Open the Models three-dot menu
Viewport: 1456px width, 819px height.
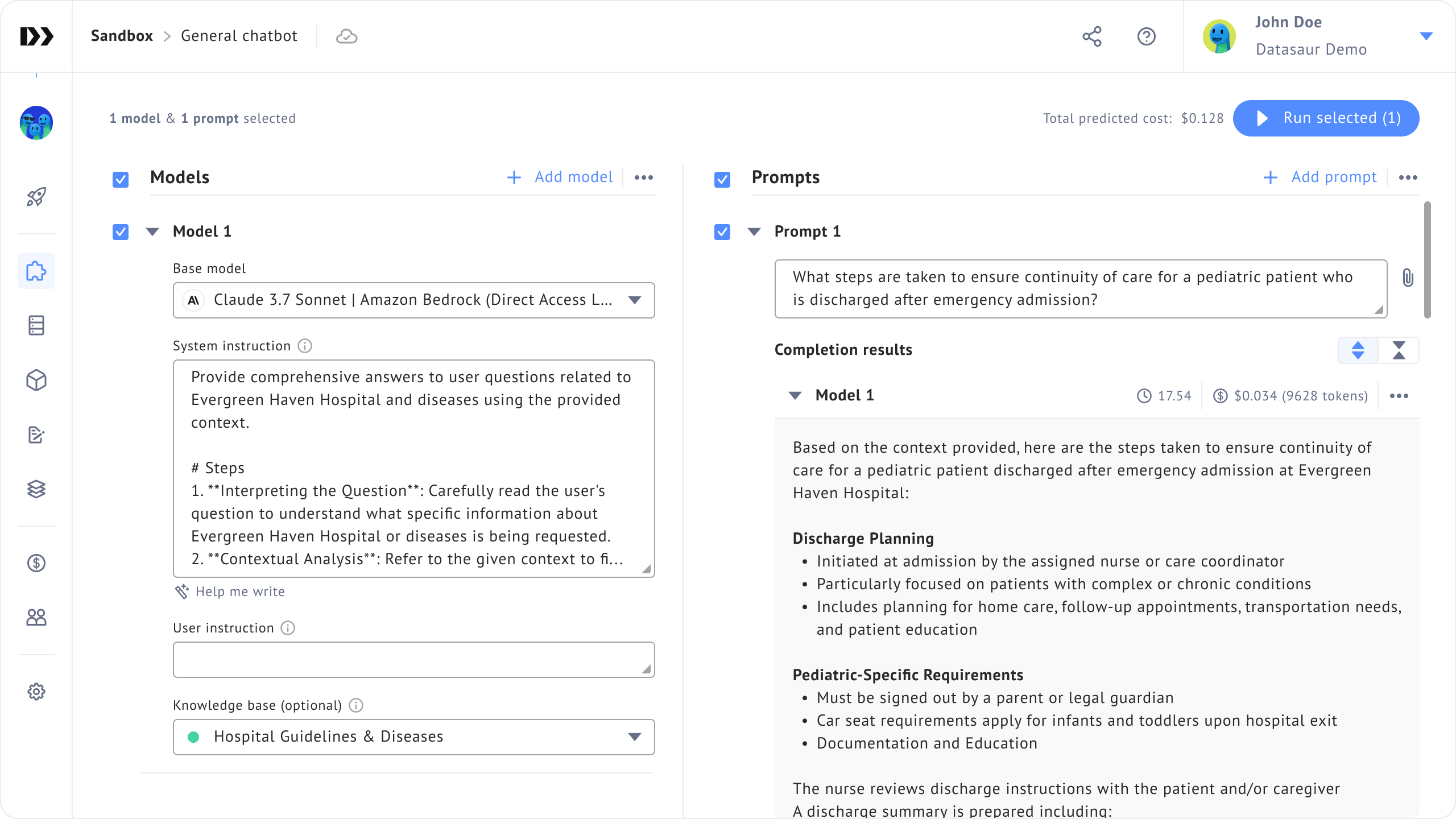tap(643, 177)
